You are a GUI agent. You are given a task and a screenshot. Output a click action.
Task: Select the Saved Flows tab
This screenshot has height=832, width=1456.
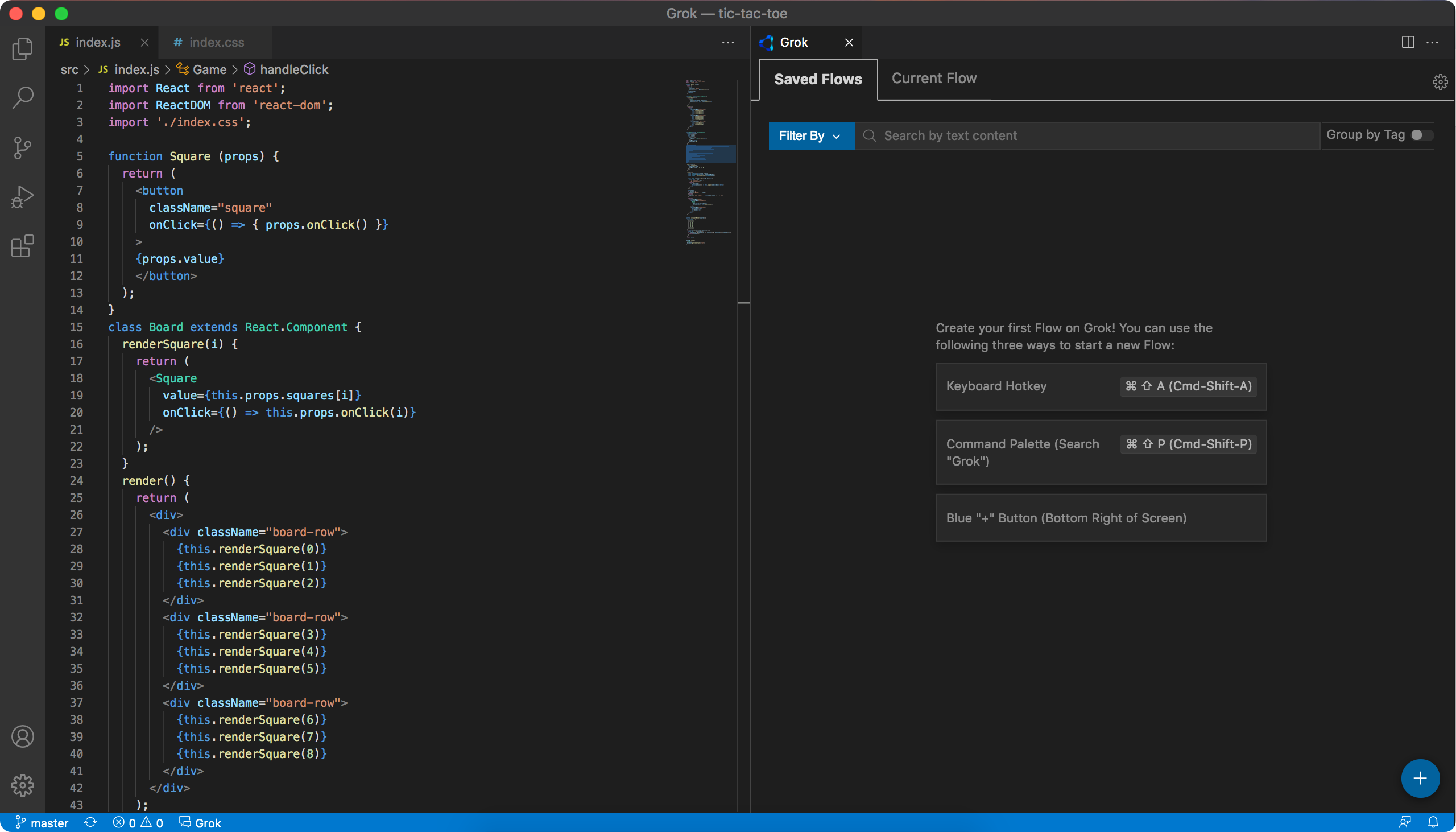(x=818, y=79)
